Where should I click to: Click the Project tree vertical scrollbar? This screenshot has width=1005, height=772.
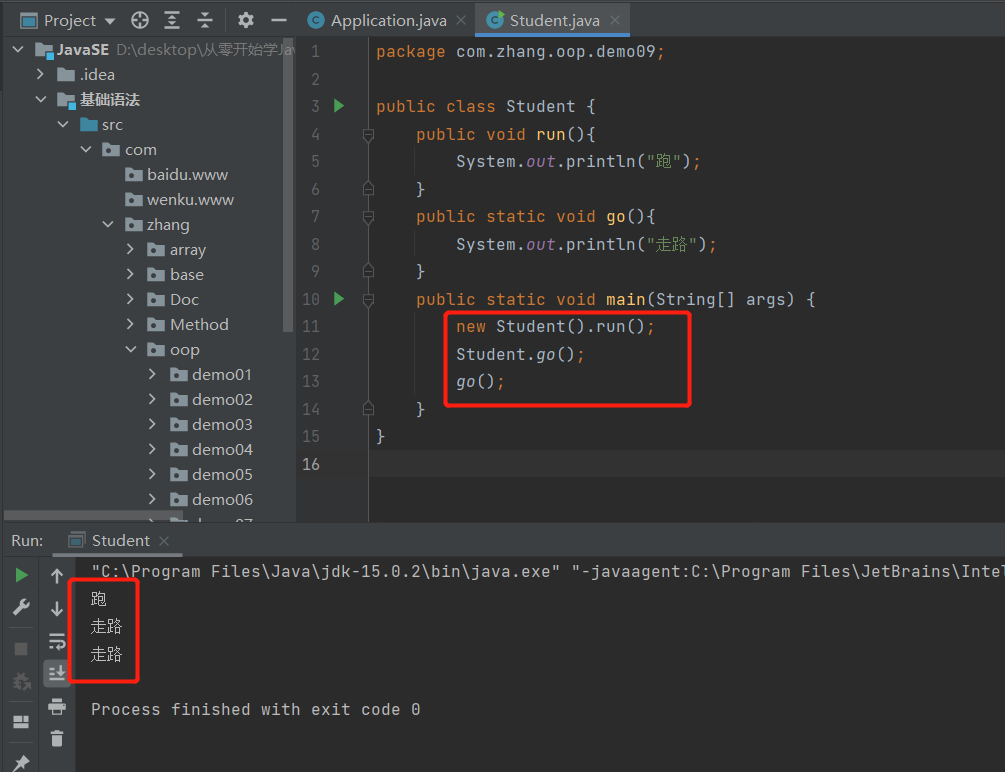(288, 185)
